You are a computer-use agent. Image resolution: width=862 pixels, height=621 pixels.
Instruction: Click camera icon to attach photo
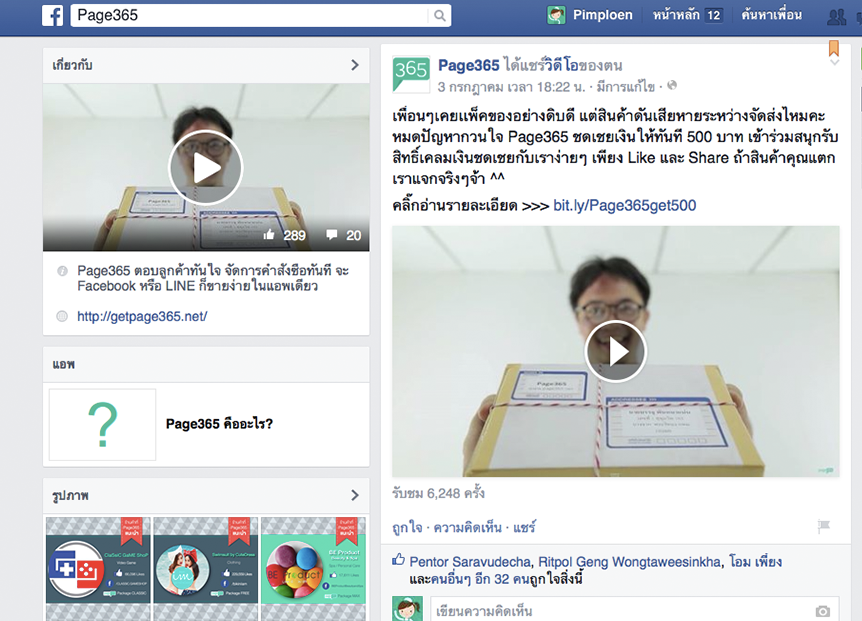[x=822, y=611]
